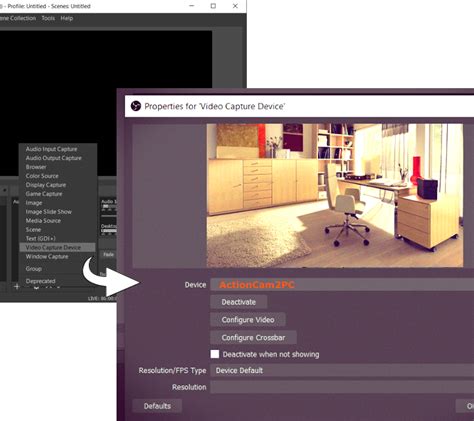Choose Display Capture source
The height and width of the screenshot is (421, 474).
click(x=46, y=185)
